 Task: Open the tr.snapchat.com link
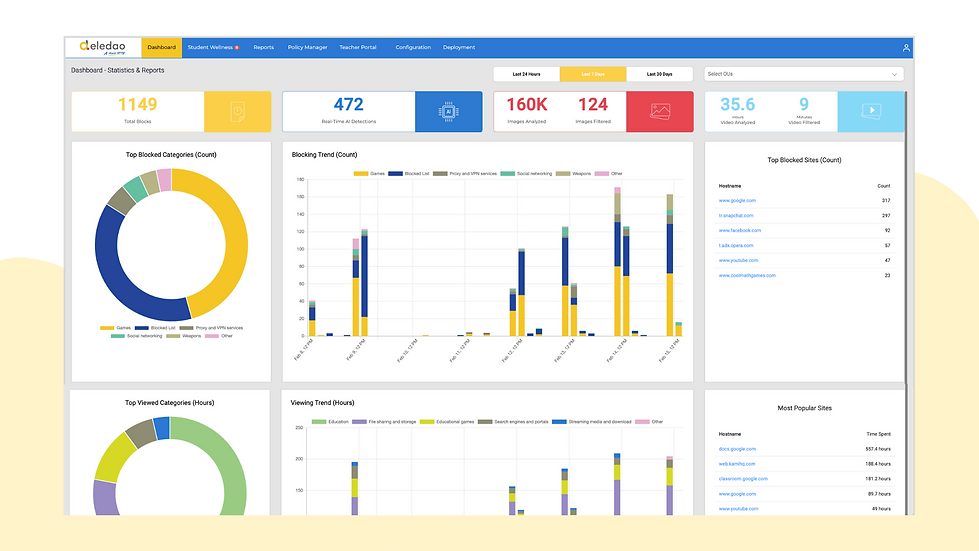pos(735,216)
